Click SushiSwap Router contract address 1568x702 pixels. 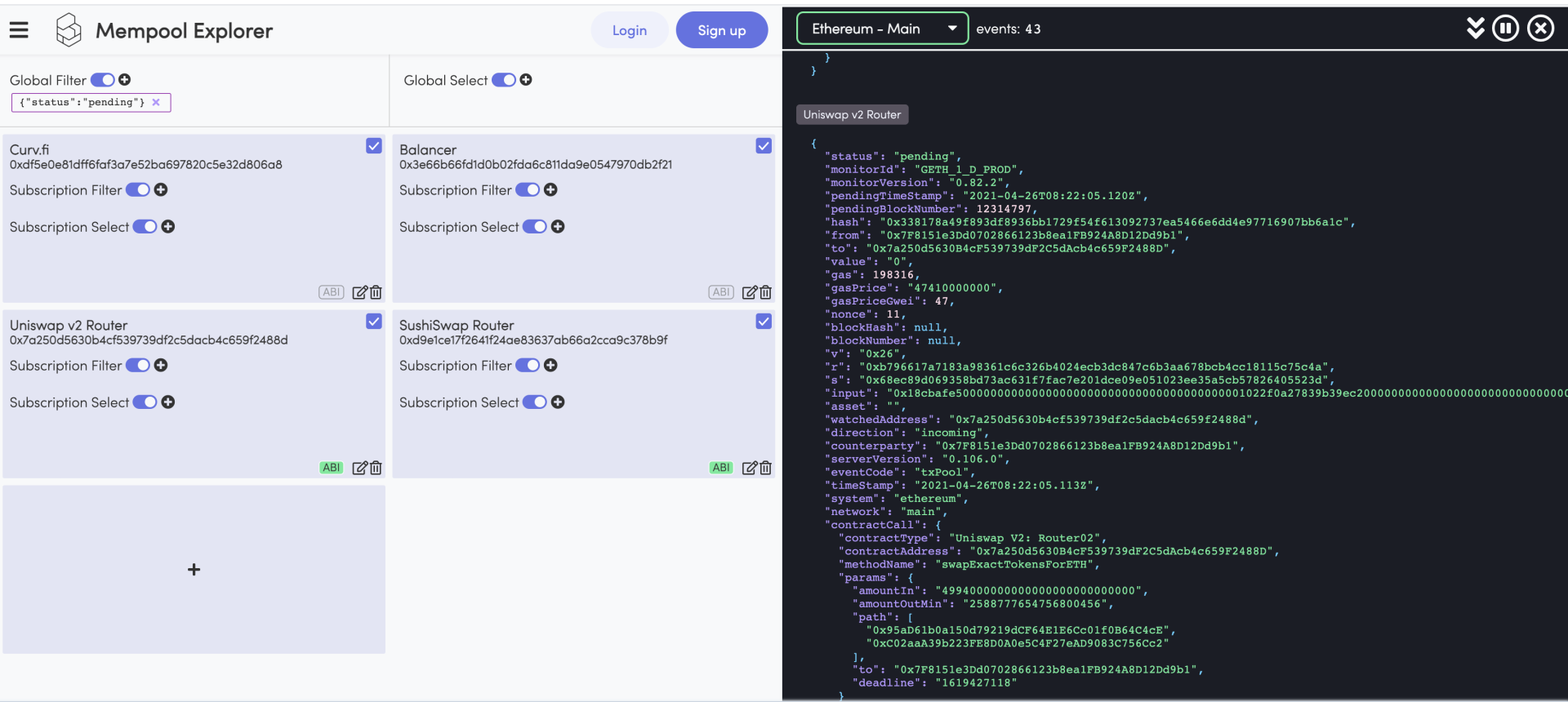pos(533,340)
